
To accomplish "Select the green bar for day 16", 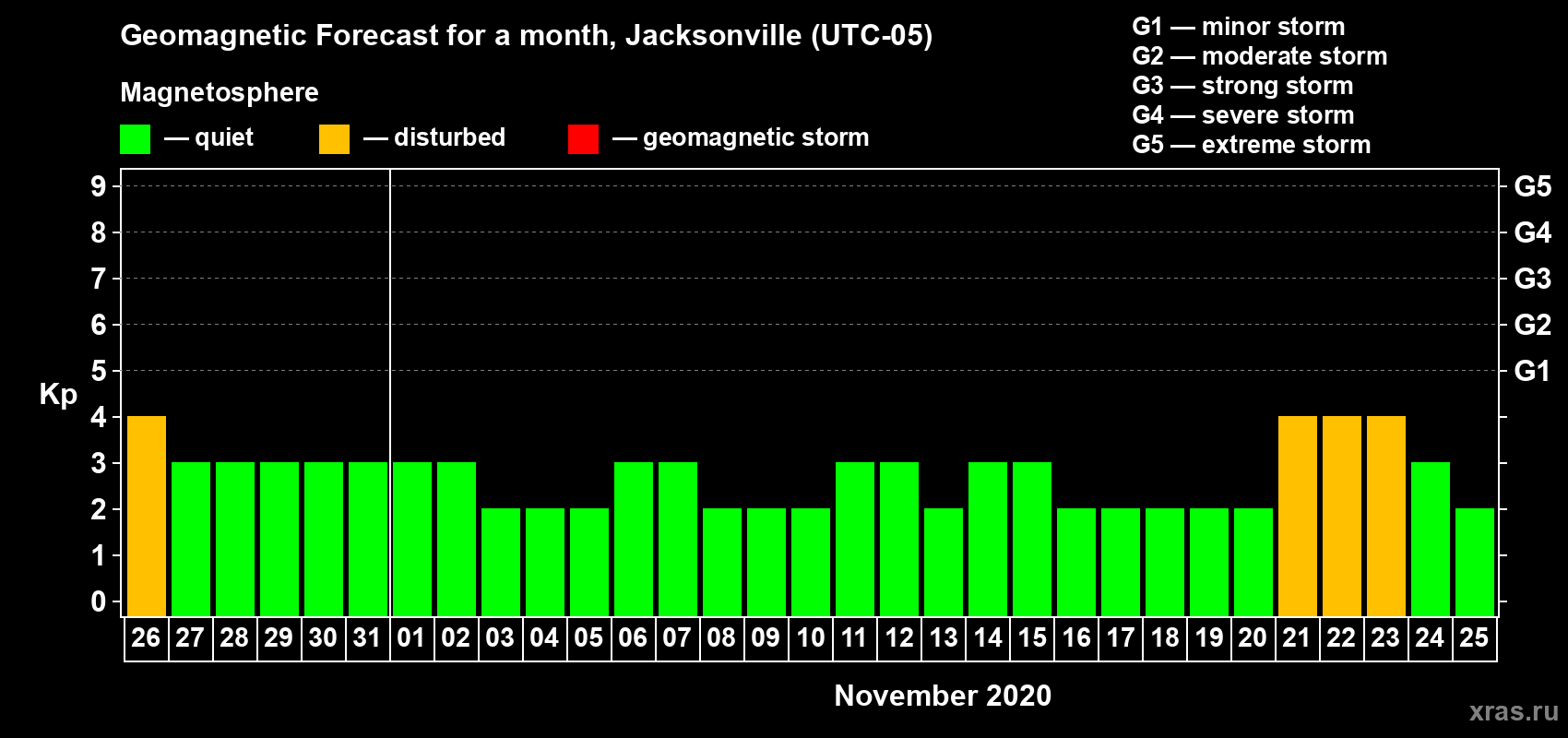I will click(x=1076, y=562).
